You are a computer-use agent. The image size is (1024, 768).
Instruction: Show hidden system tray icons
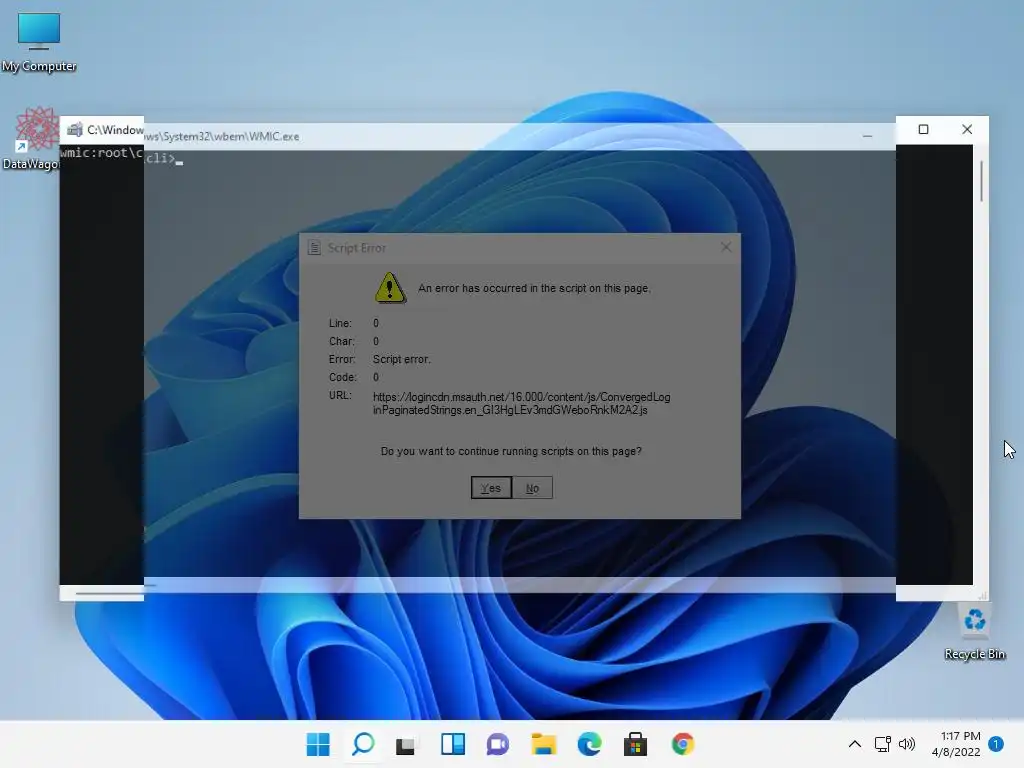854,744
